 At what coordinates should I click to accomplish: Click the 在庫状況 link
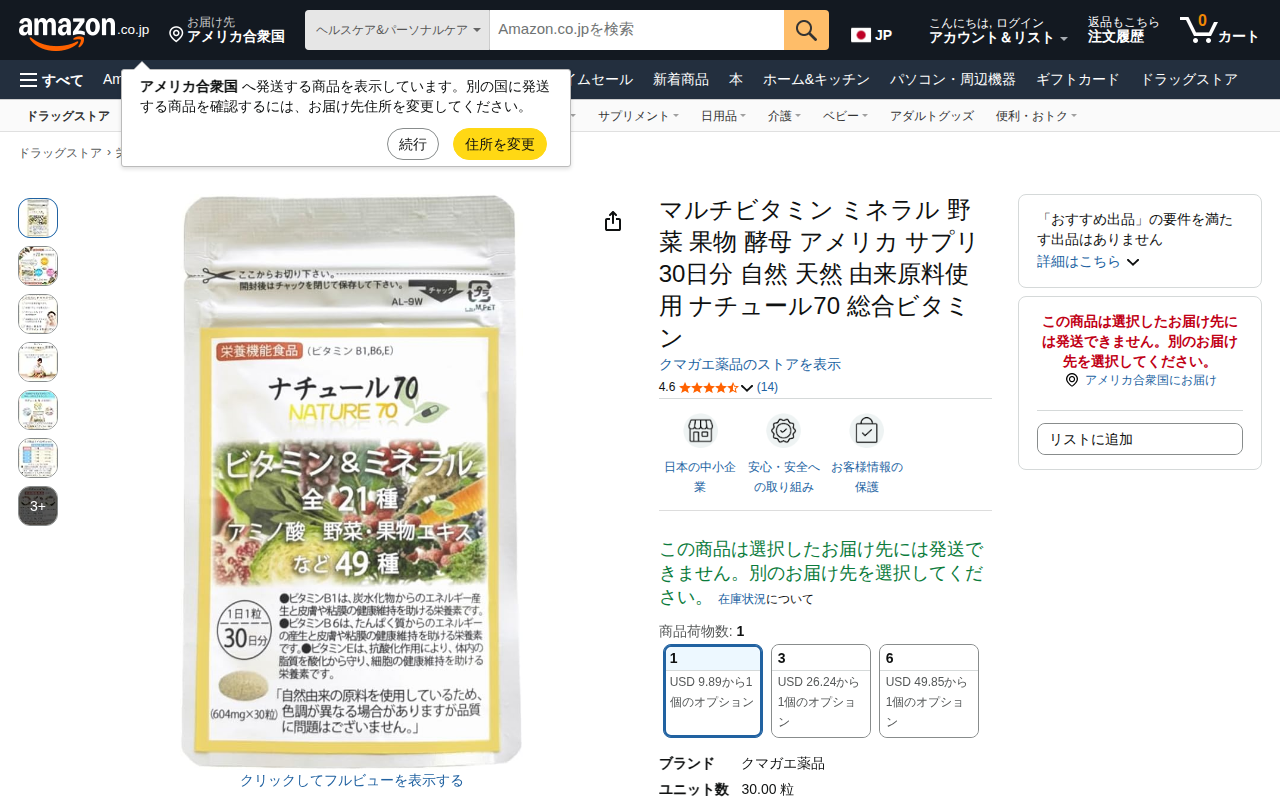[x=742, y=599]
